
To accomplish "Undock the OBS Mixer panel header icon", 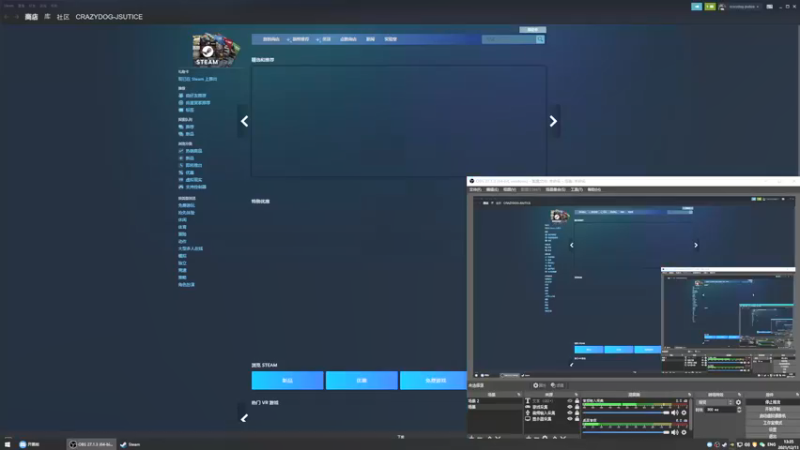I will point(689,394).
